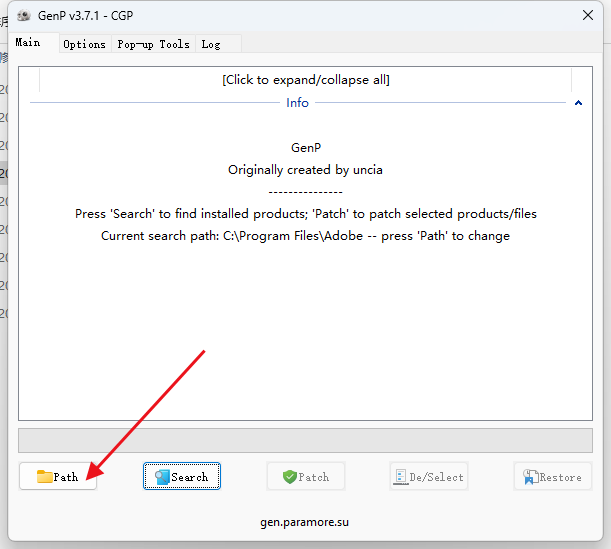Click the 'Press Search to find installed products' line
This screenshot has width=611, height=549.
(x=306, y=214)
